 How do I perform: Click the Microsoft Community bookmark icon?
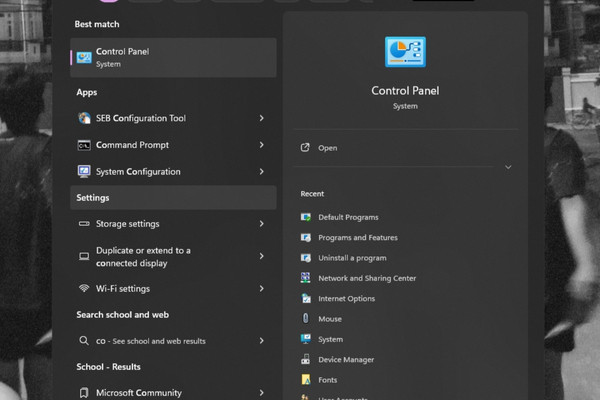coord(84,392)
